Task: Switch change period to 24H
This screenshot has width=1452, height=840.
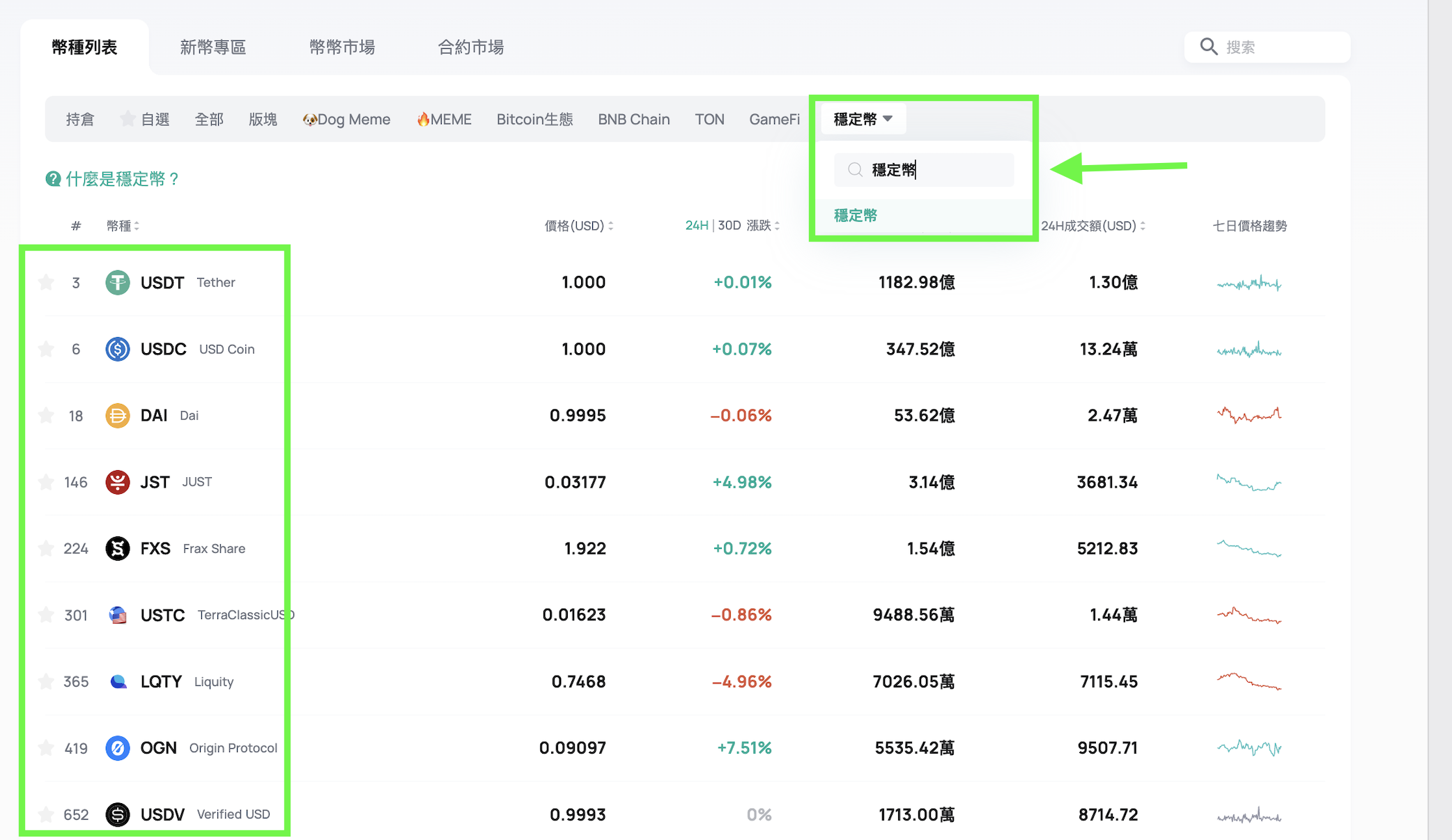Action: pyautogui.click(x=696, y=226)
